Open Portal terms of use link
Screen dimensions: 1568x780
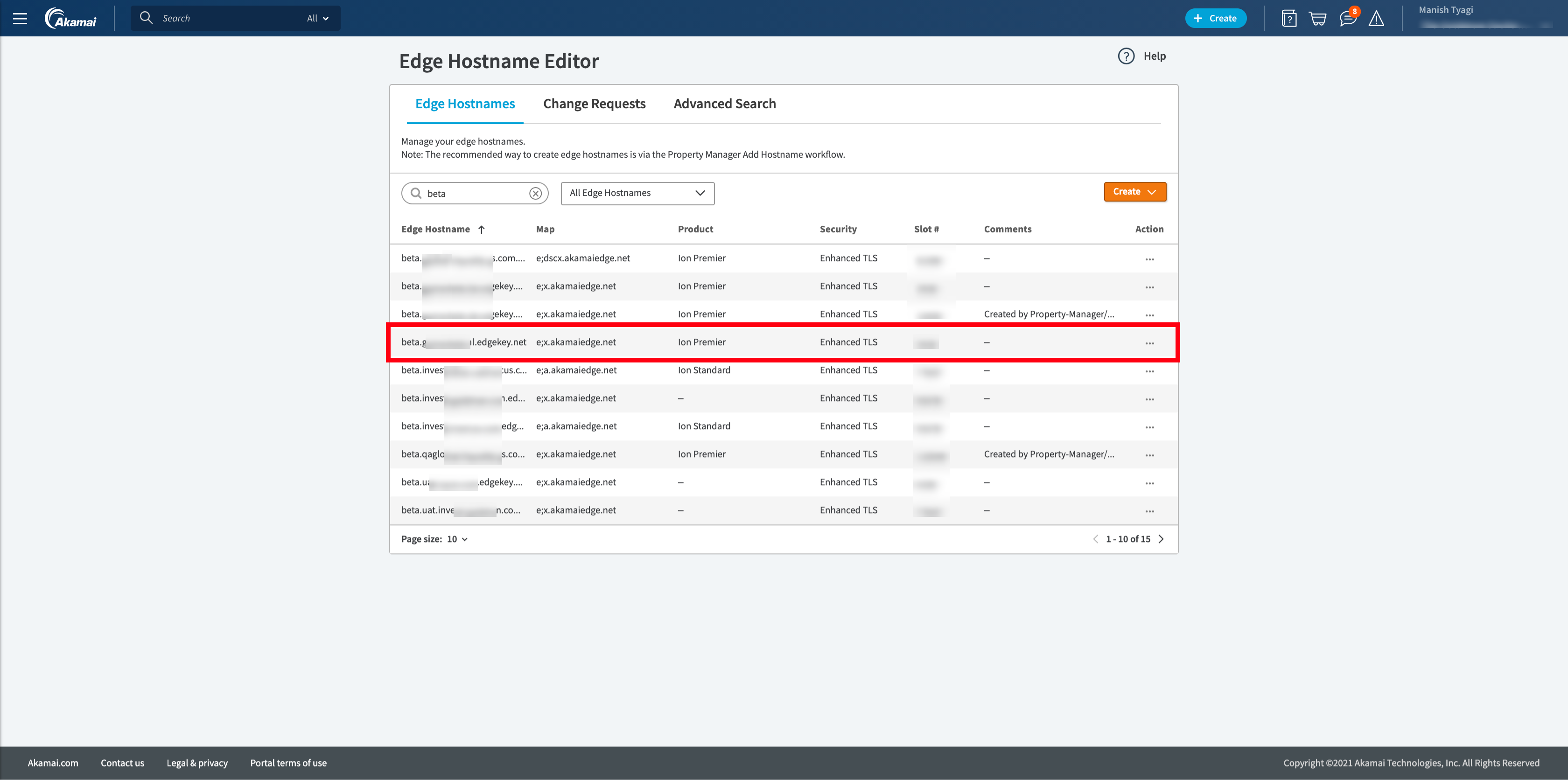click(x=288, y=763)
